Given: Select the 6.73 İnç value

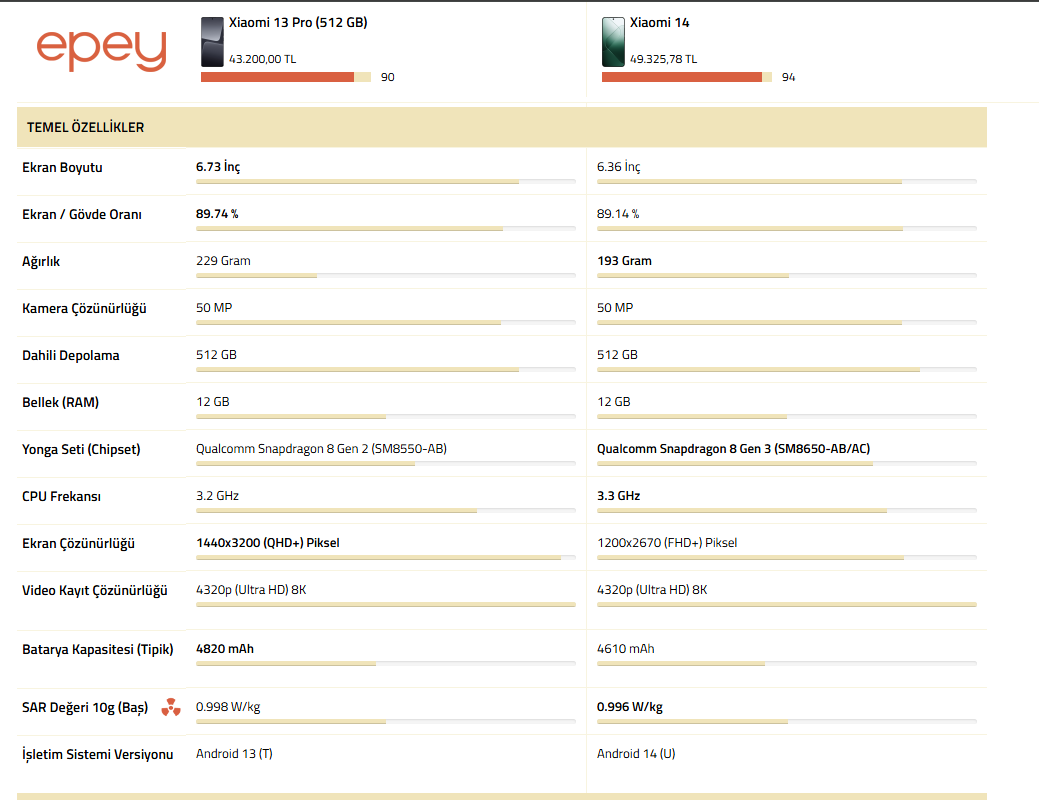Looking at the screenshot, I should click(x=218, y=167).
